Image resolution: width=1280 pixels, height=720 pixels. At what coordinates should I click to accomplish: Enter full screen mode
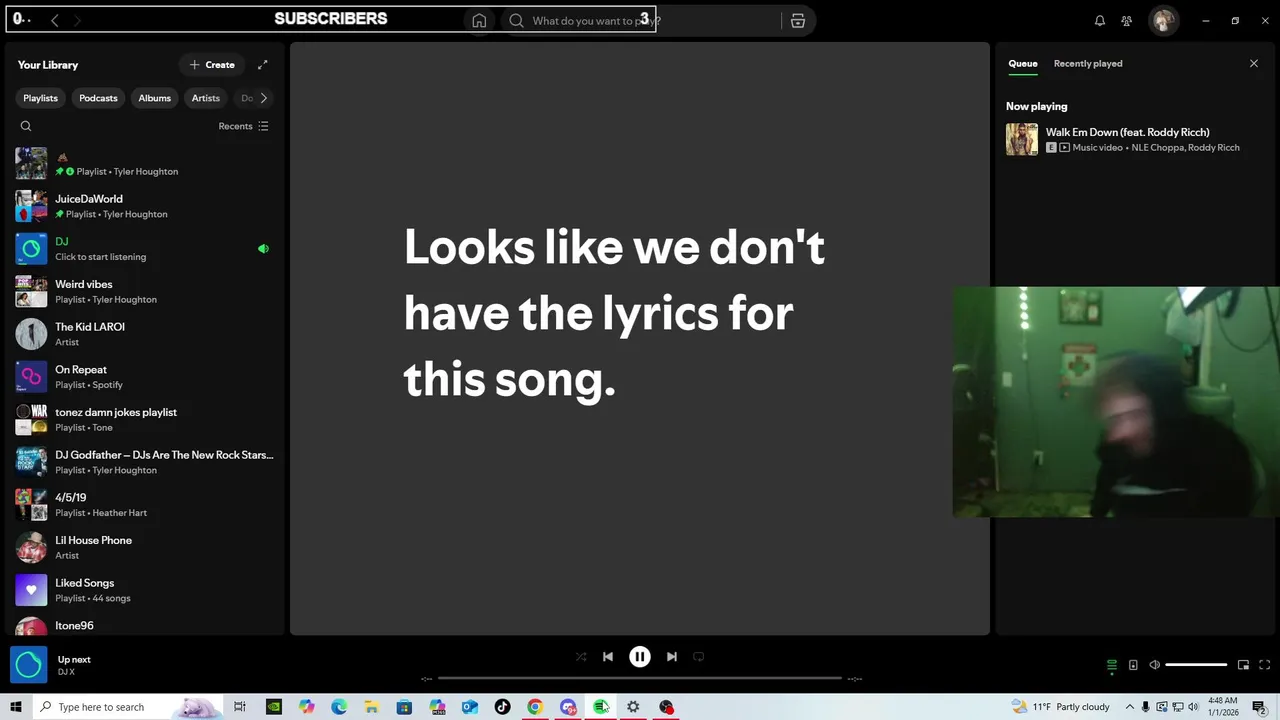coord(1264,665)
